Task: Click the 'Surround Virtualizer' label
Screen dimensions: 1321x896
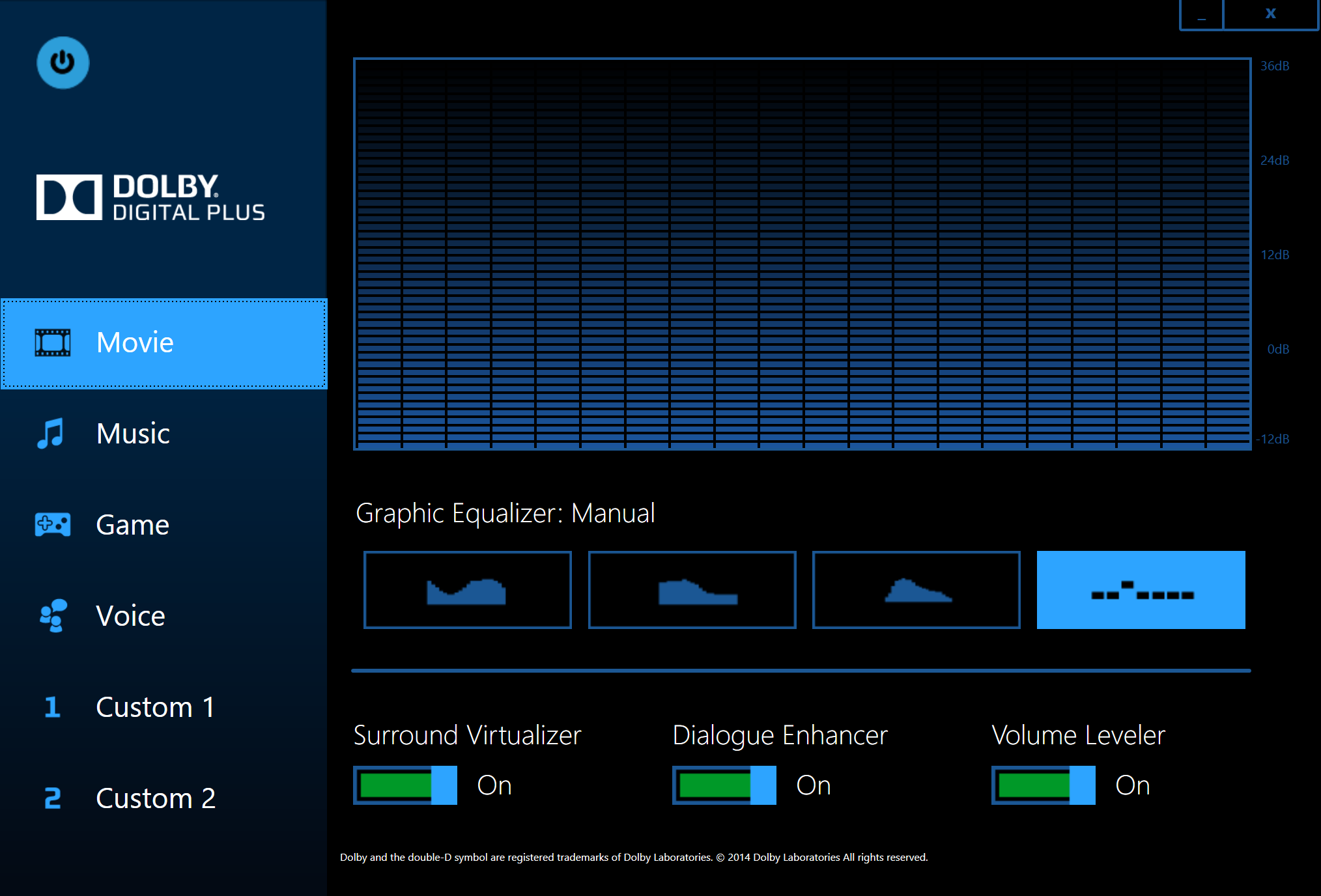Action: coord(467,736)
